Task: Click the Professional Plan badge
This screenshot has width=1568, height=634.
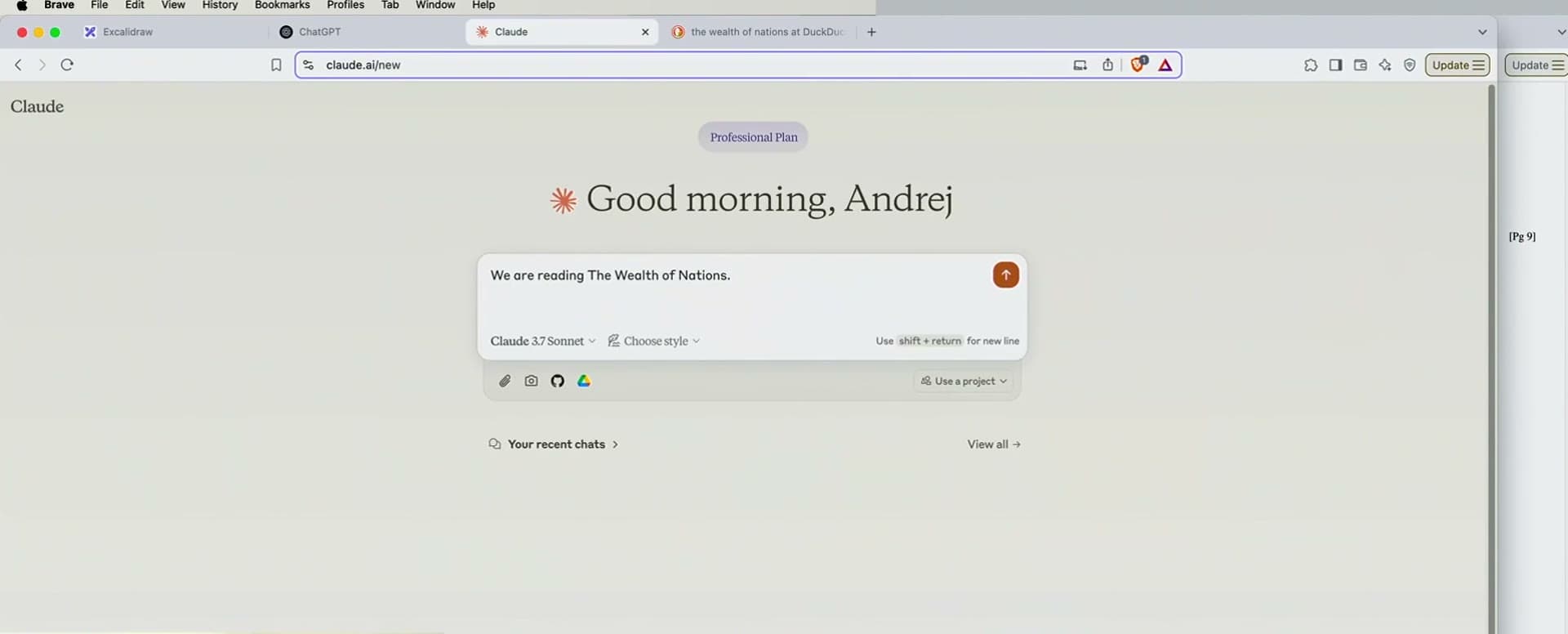Action: tap(753, 137)
